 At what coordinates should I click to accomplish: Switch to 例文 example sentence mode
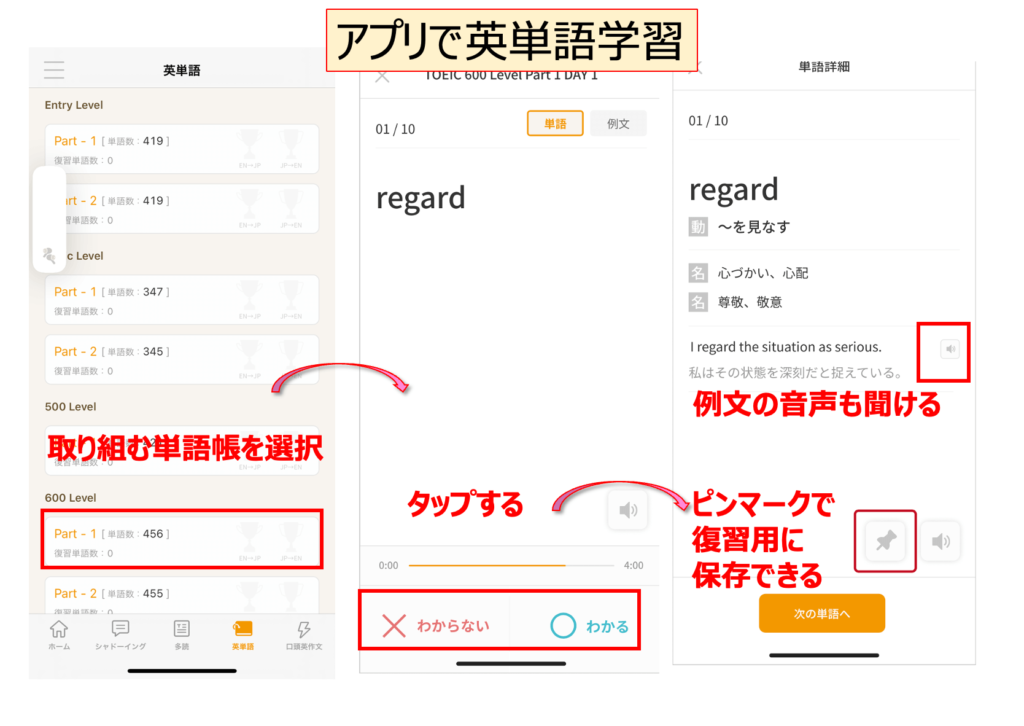point(618,123)
